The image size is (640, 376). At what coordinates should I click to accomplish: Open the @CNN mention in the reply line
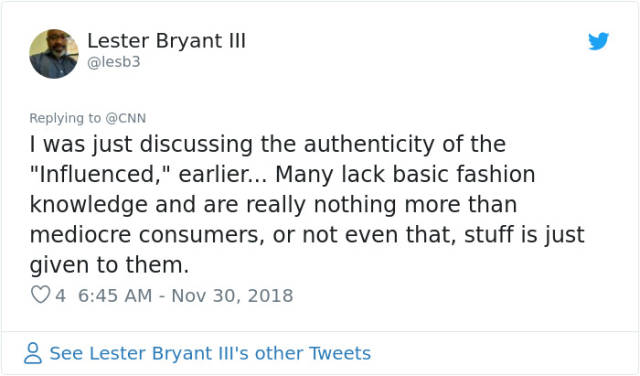(x=125, y=118)
